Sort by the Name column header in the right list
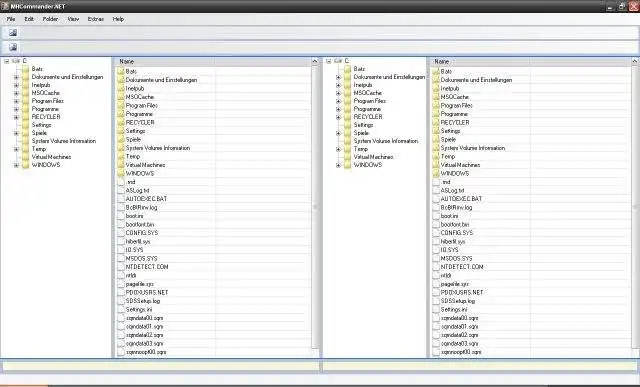The width and height of the screenshot is (640, 387). [480, 62]
